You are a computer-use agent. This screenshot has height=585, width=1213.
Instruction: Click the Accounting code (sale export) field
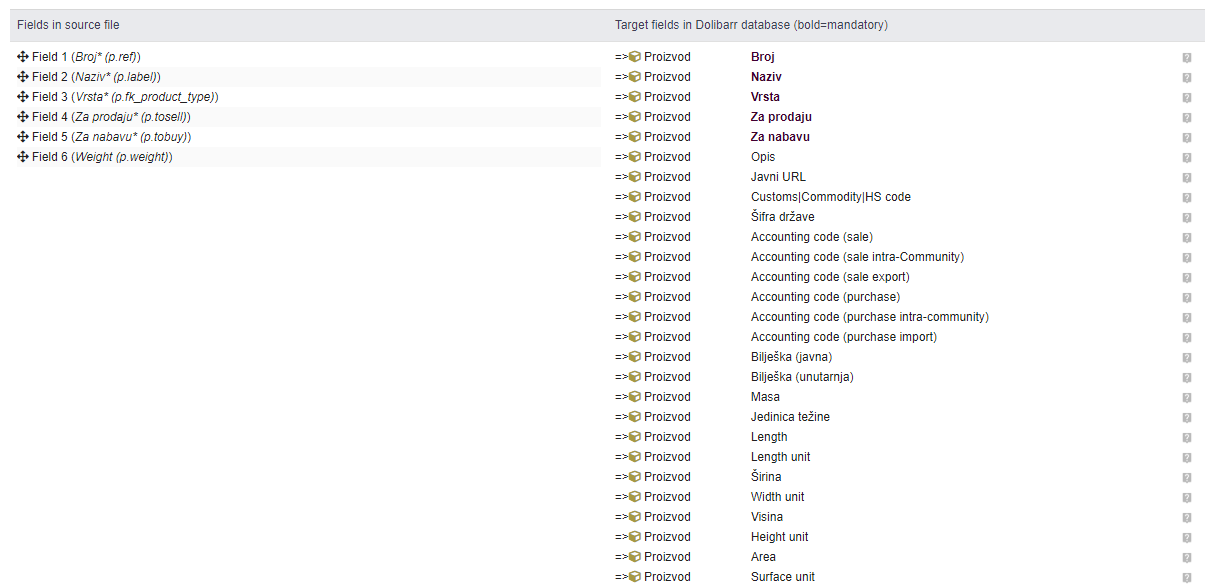pos(830,277)
